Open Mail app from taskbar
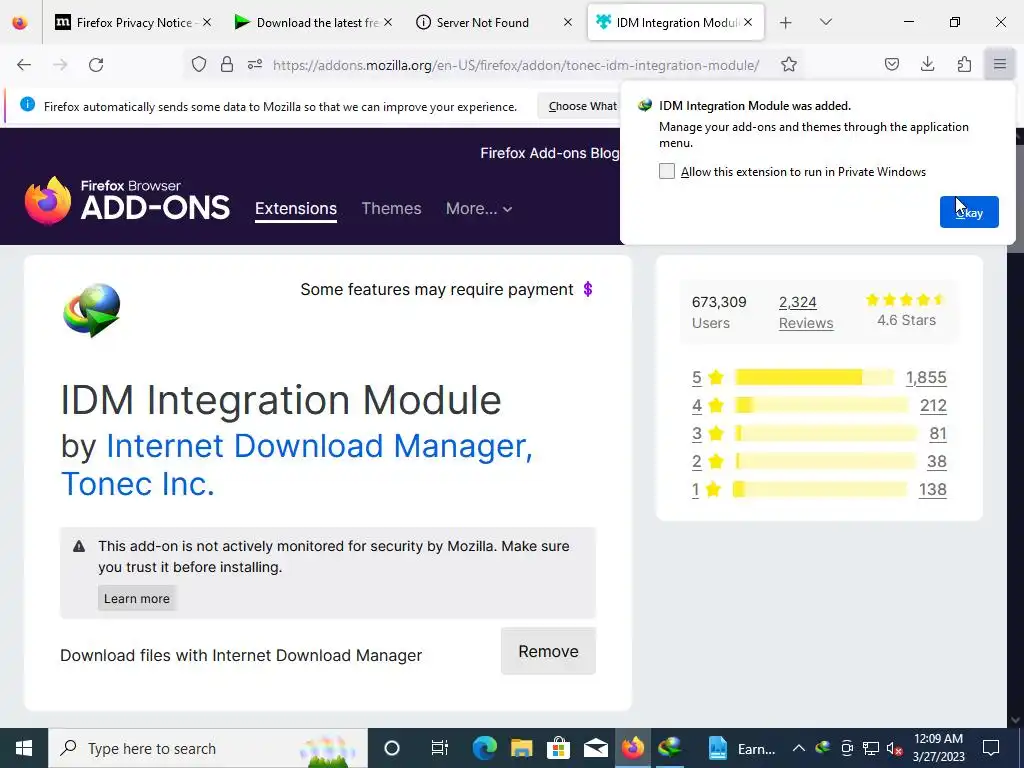1024x768 pixels. 596,748
